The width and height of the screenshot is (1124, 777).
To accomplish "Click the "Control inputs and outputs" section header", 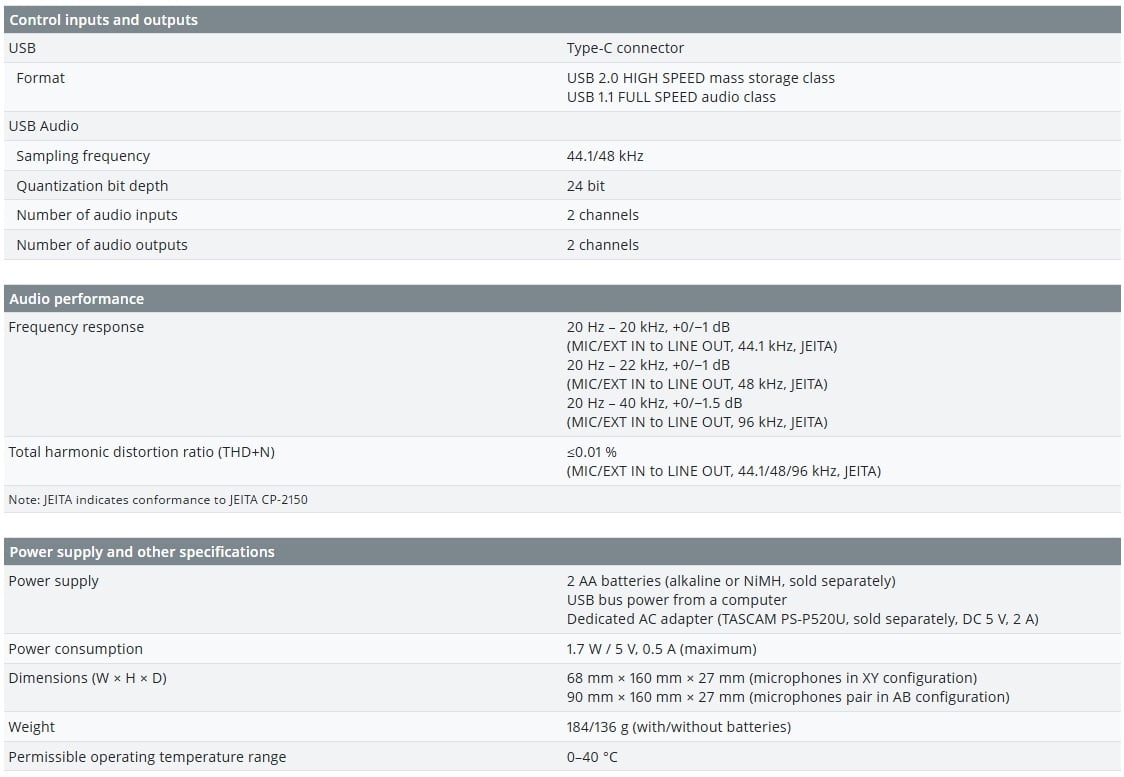I will tap(103, 20).
